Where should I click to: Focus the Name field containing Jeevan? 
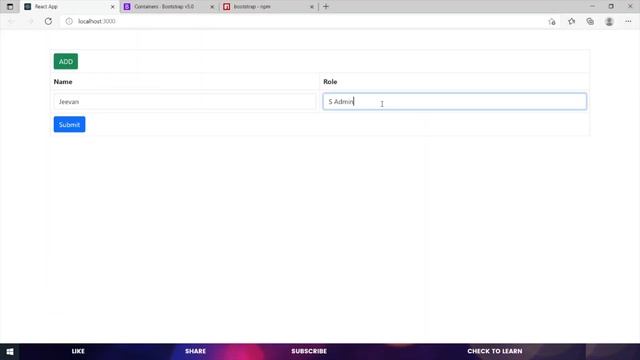coord(185,102)
